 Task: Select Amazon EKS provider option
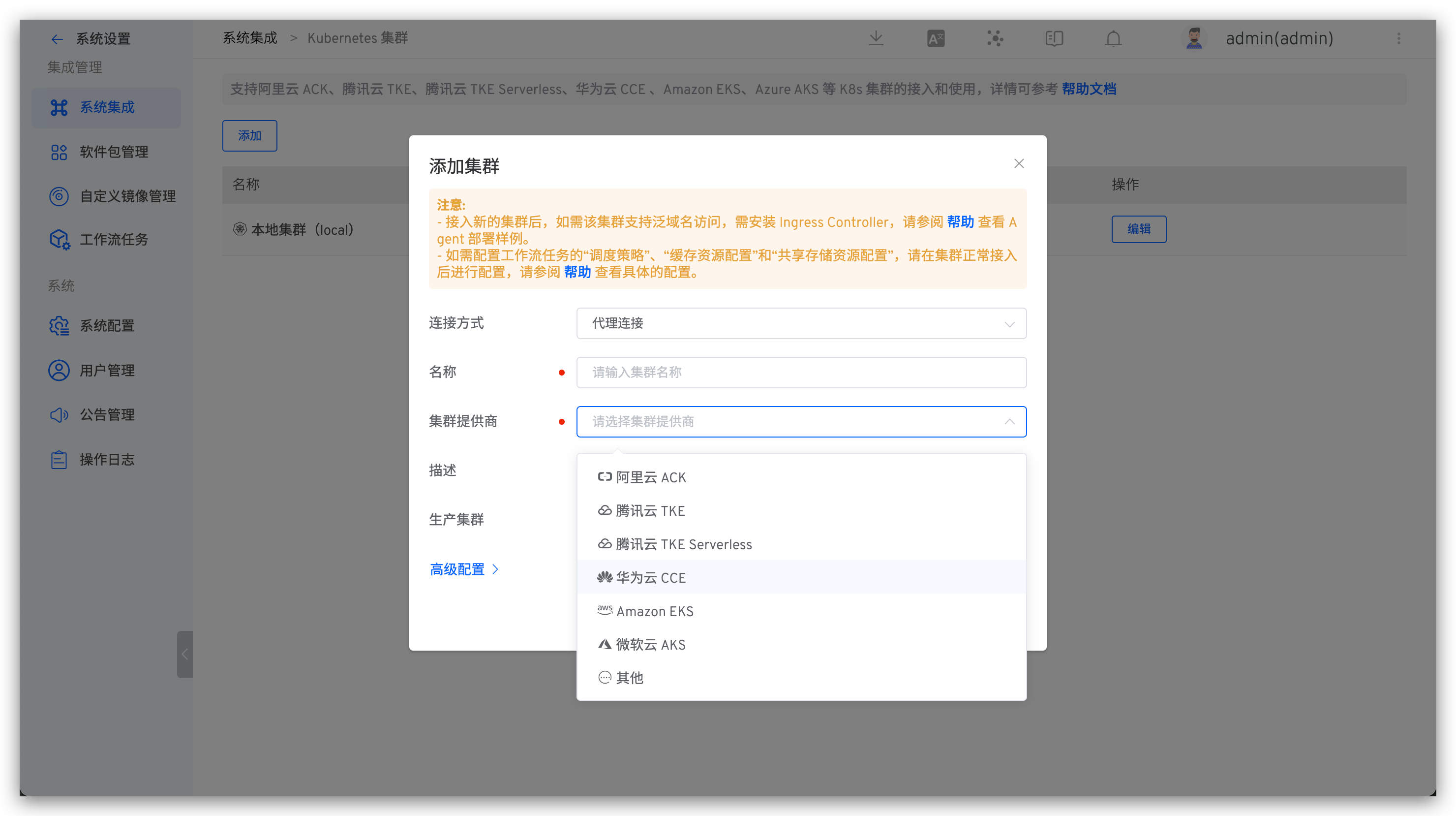(801, 611)
